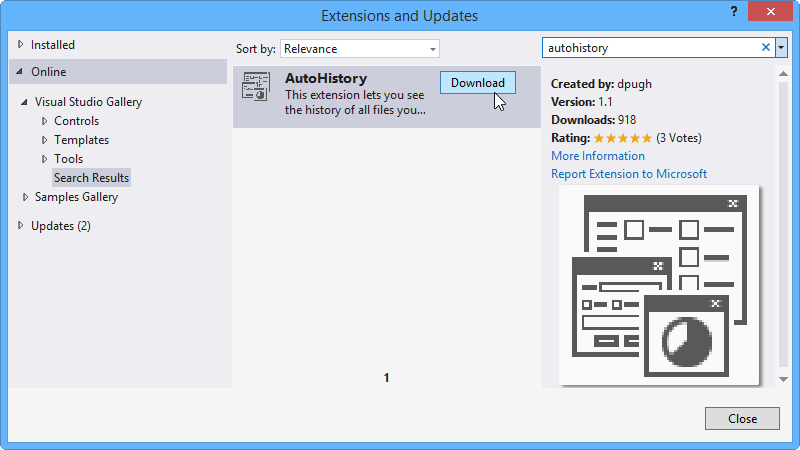This screenshot has width=800, height=450.
Task: Click the autohistory search input field
Action: pos(650,47)
